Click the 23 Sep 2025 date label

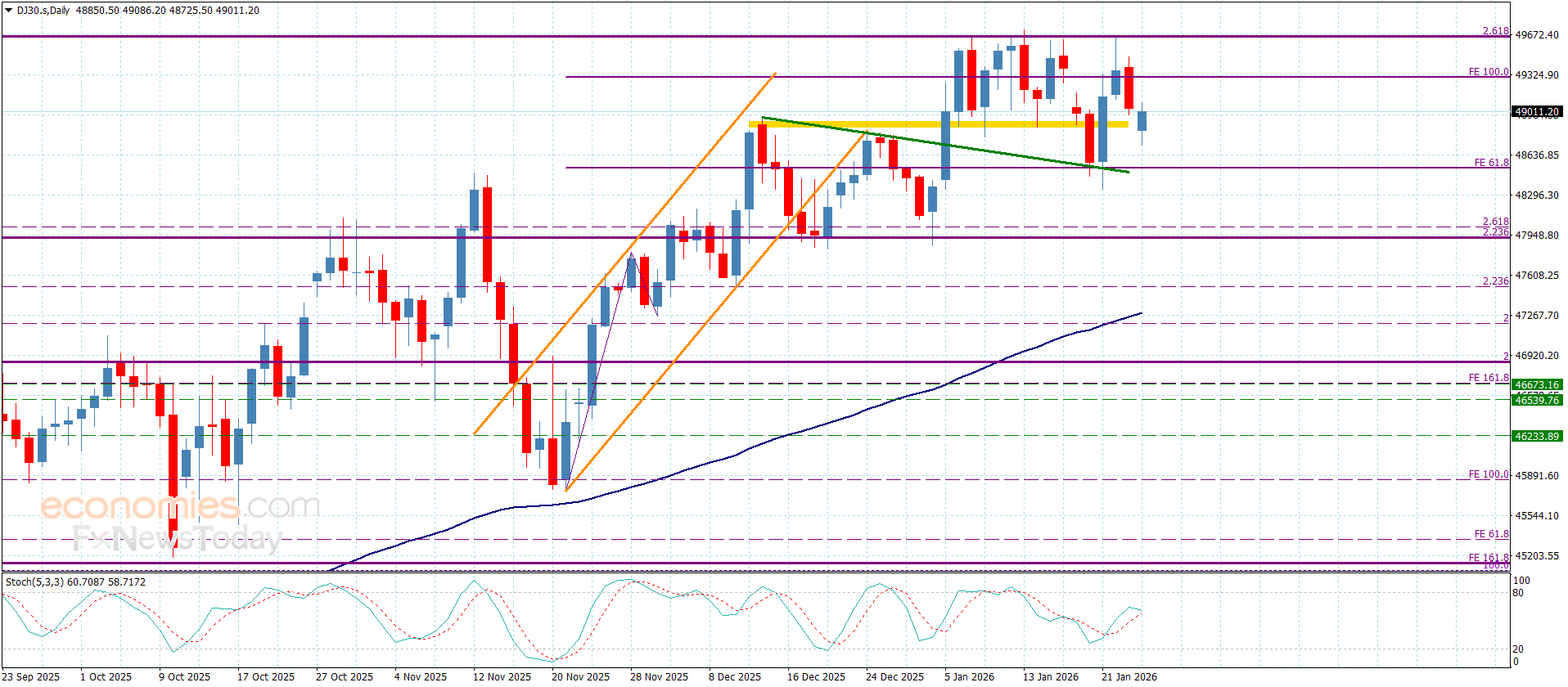pos(31,676)
